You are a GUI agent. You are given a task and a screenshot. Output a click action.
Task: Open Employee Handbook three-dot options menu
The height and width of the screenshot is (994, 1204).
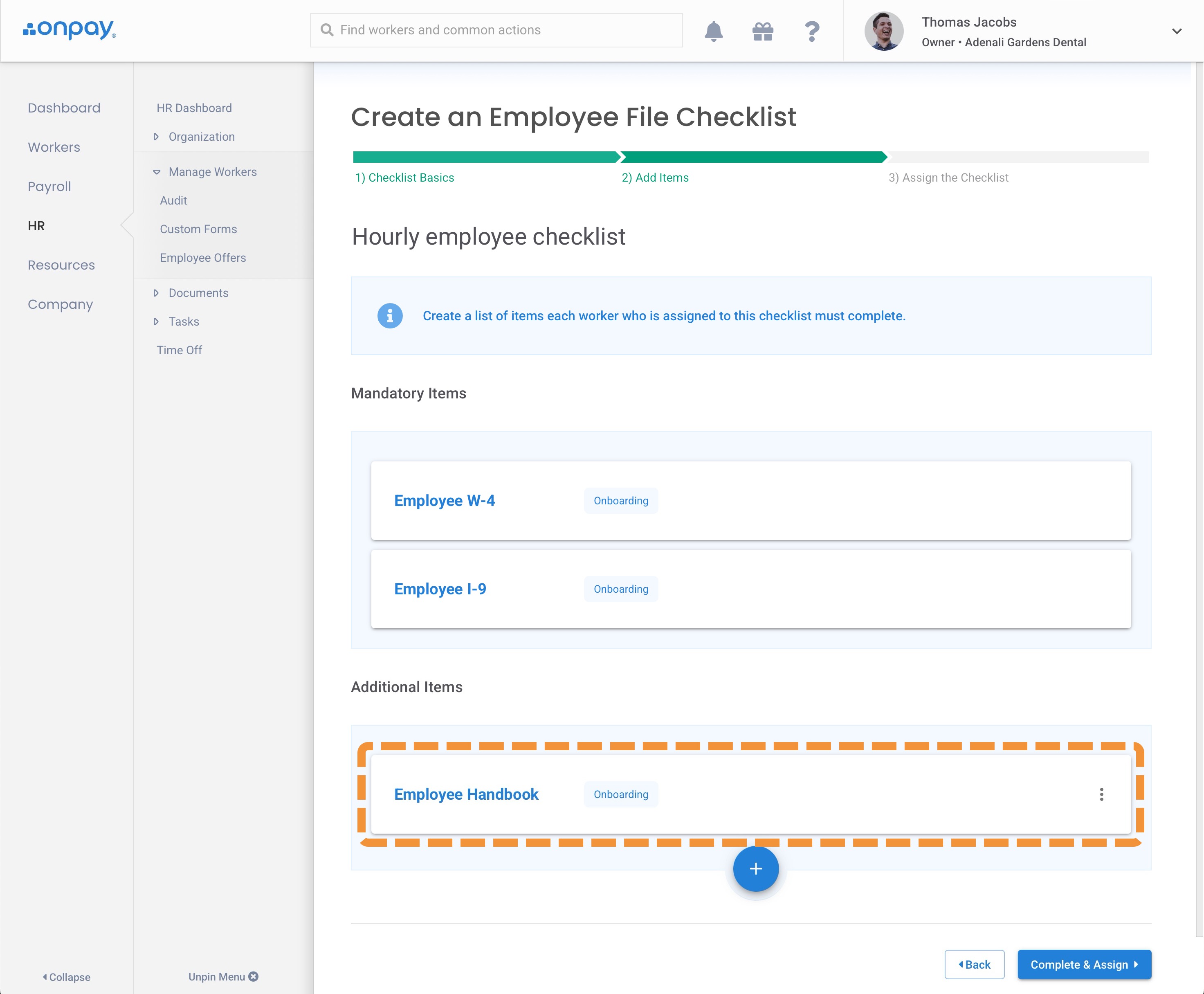coord(1101,794)
